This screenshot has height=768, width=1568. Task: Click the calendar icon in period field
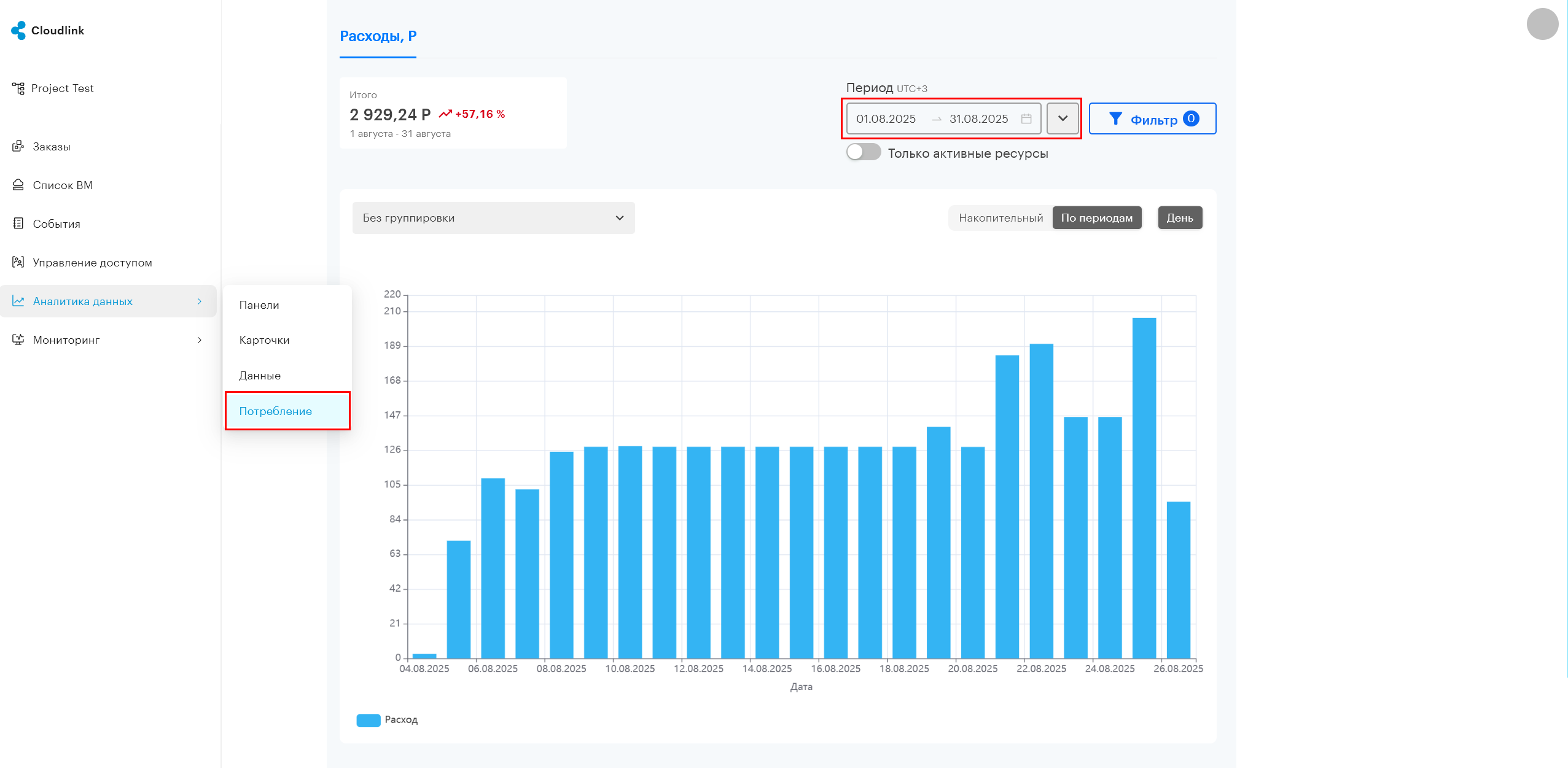point(1026,118)
